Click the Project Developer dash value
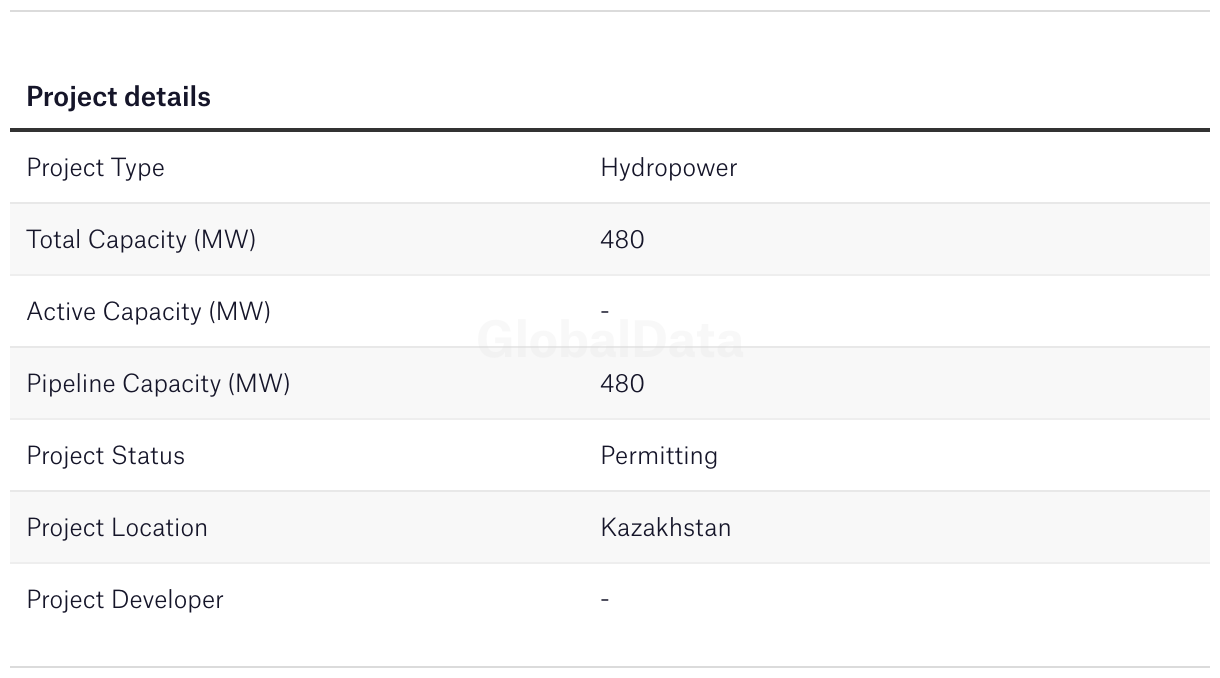This screenshot has width=1220, height=678. click(604, 599)
